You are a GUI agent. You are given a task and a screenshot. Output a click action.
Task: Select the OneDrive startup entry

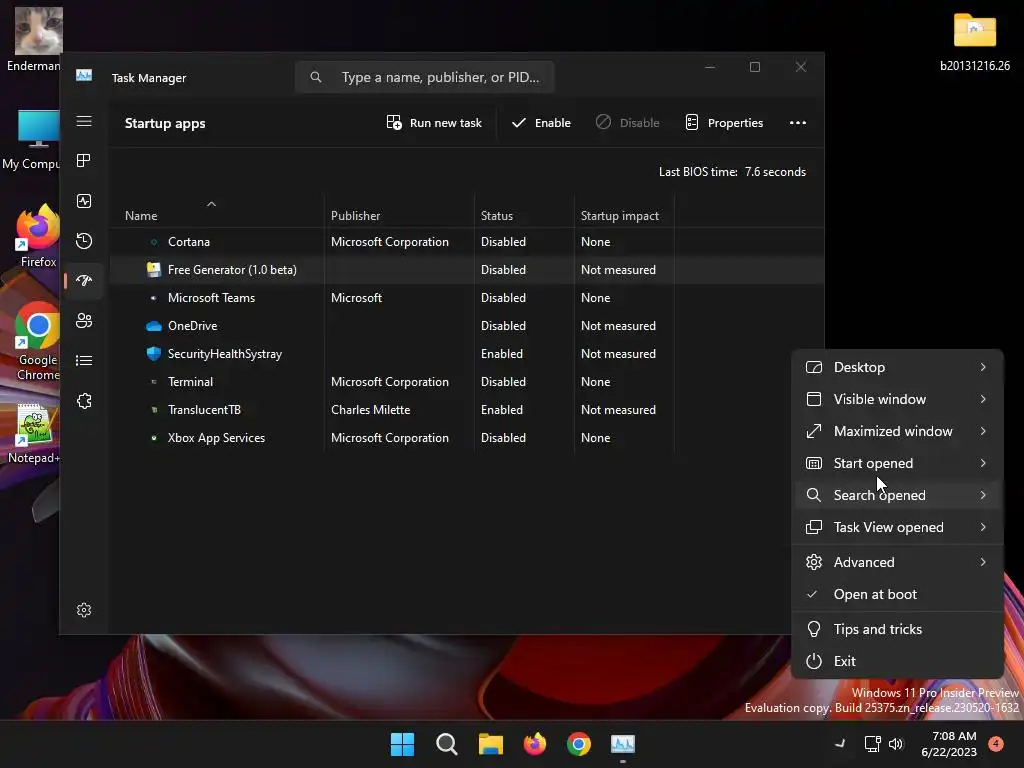click(x=466, y=326)
